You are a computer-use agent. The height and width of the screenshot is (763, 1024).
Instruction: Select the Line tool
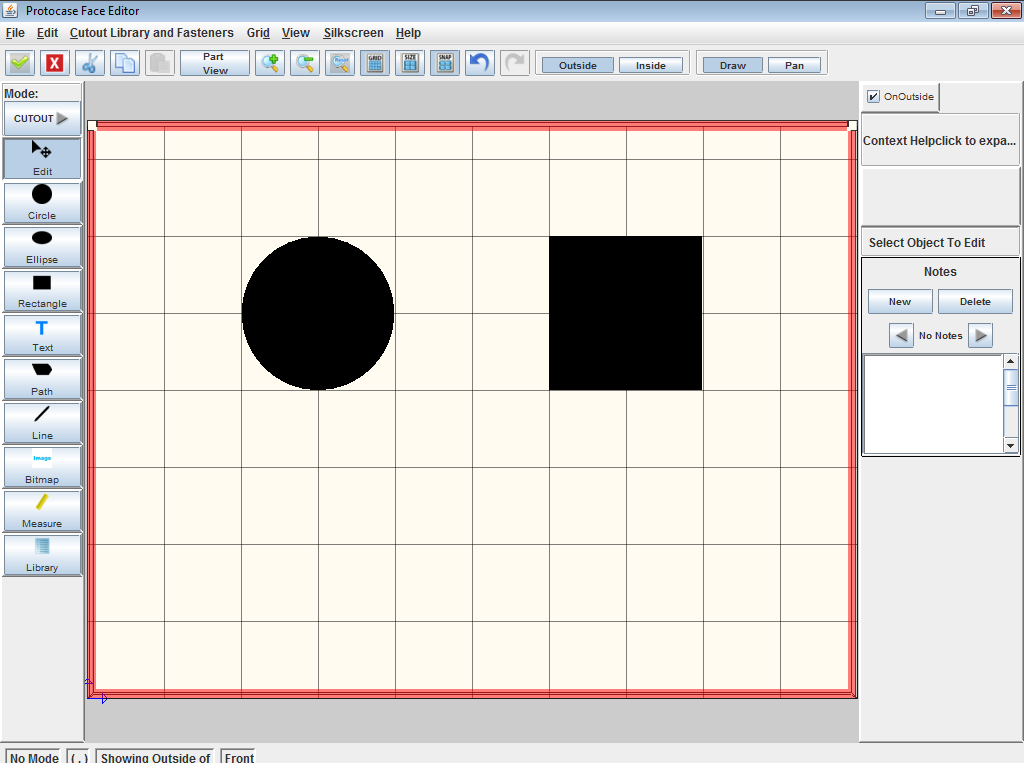[42, 423]
